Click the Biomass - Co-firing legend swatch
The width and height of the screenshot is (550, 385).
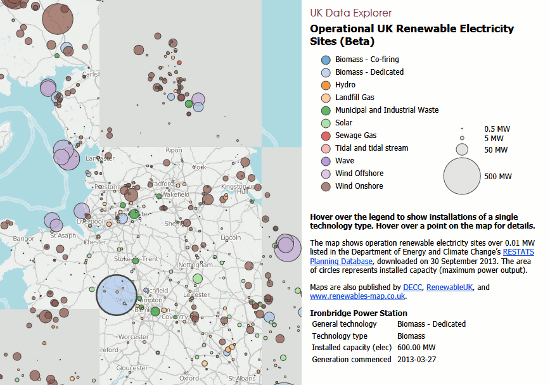pos(326,60)
